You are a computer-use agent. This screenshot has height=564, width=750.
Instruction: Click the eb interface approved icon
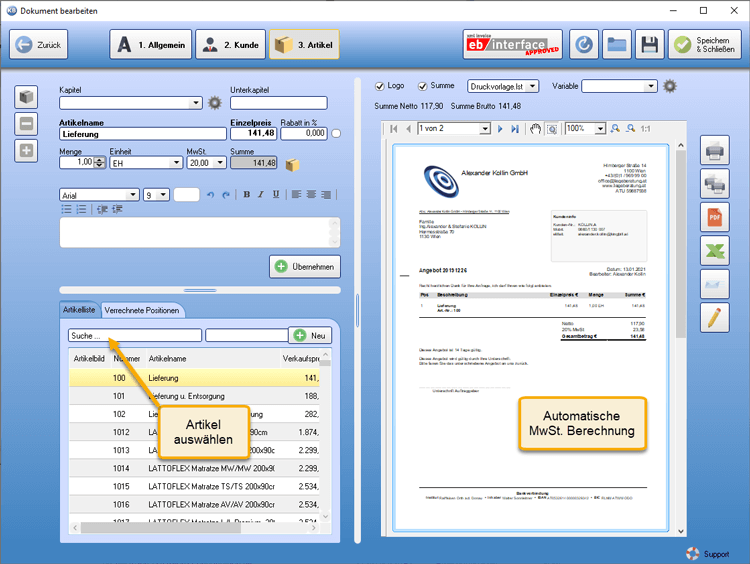[x=512, y=44]
